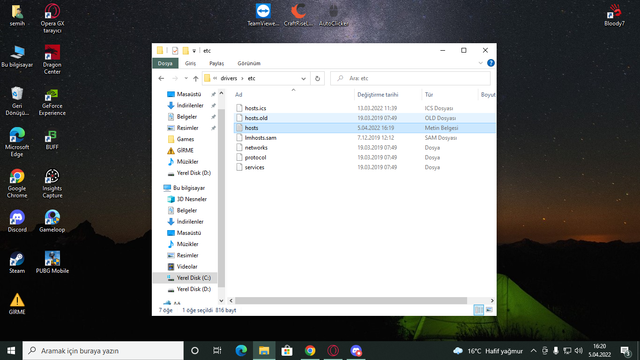The width and height of the screenshot is (640, 360).
Task: Open Dragon Center desktop shortcut
Action: [52, 60]
